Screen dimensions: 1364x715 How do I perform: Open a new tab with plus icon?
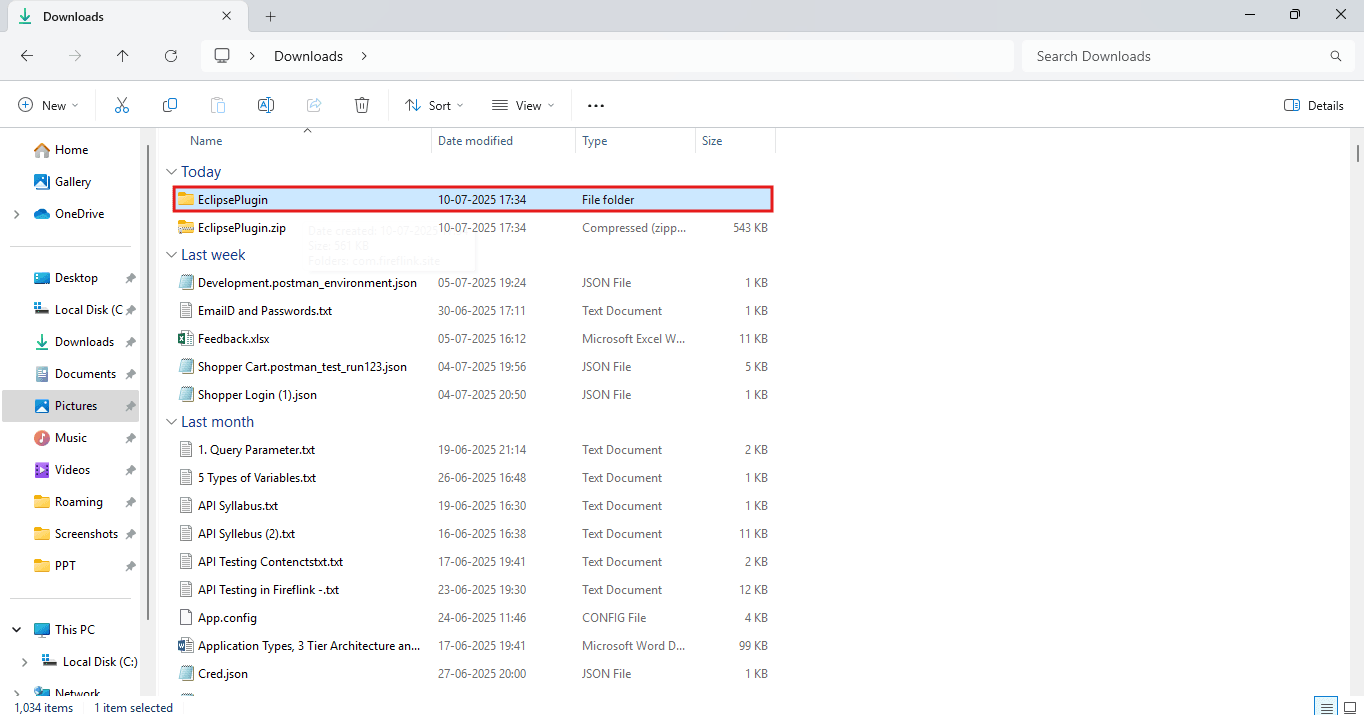(x=270, y=16)
